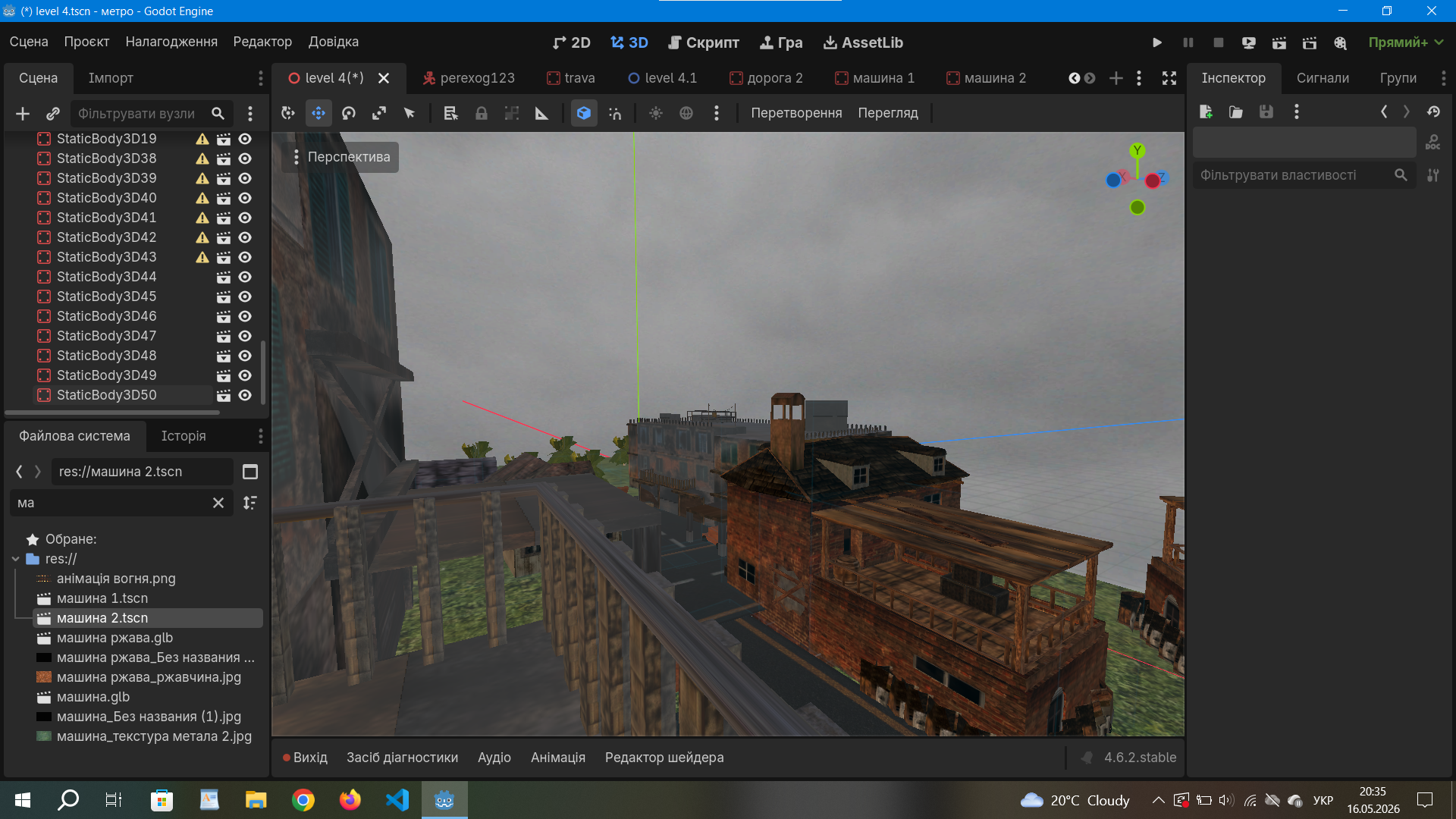Open the AssetLib workspace
Viewport: 1456px width, 819px height.
[864, 42]
